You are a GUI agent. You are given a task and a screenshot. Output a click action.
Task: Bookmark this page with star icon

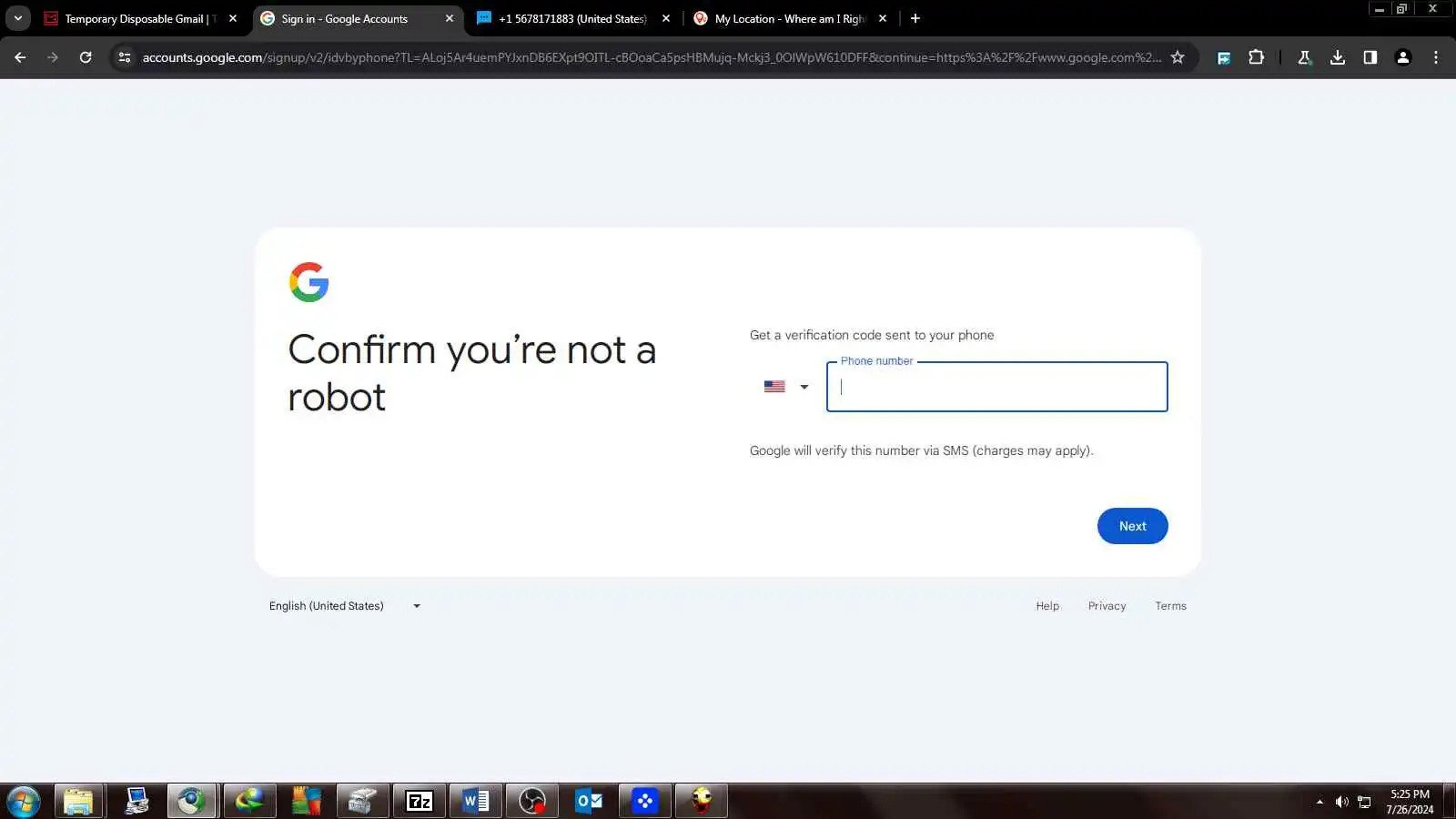coord(1178,57)
